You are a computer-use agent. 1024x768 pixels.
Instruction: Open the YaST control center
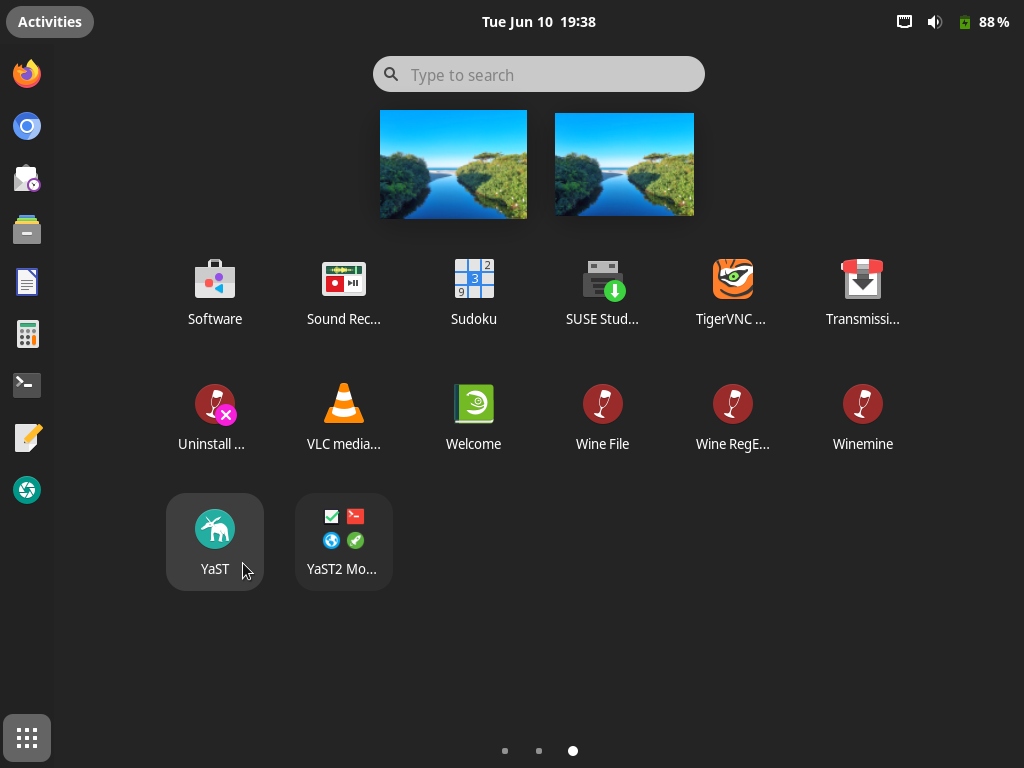(215, 542)
